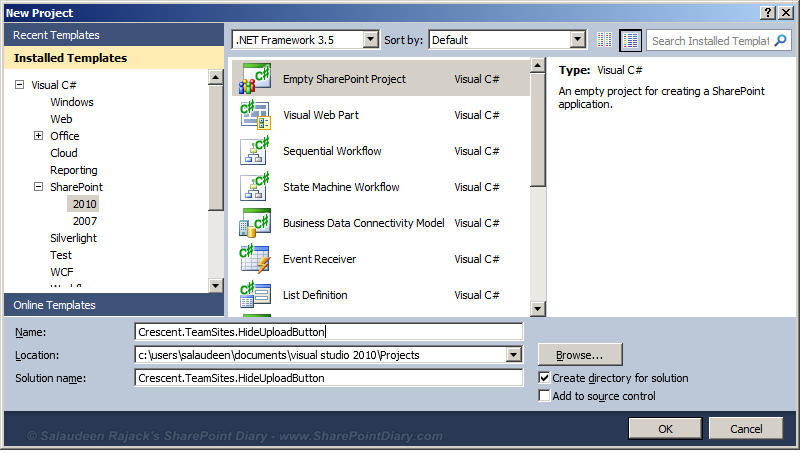The width and height of the screenshot is (800, 453).
Task: Switch to small icons view
Action: coord(605,40)
